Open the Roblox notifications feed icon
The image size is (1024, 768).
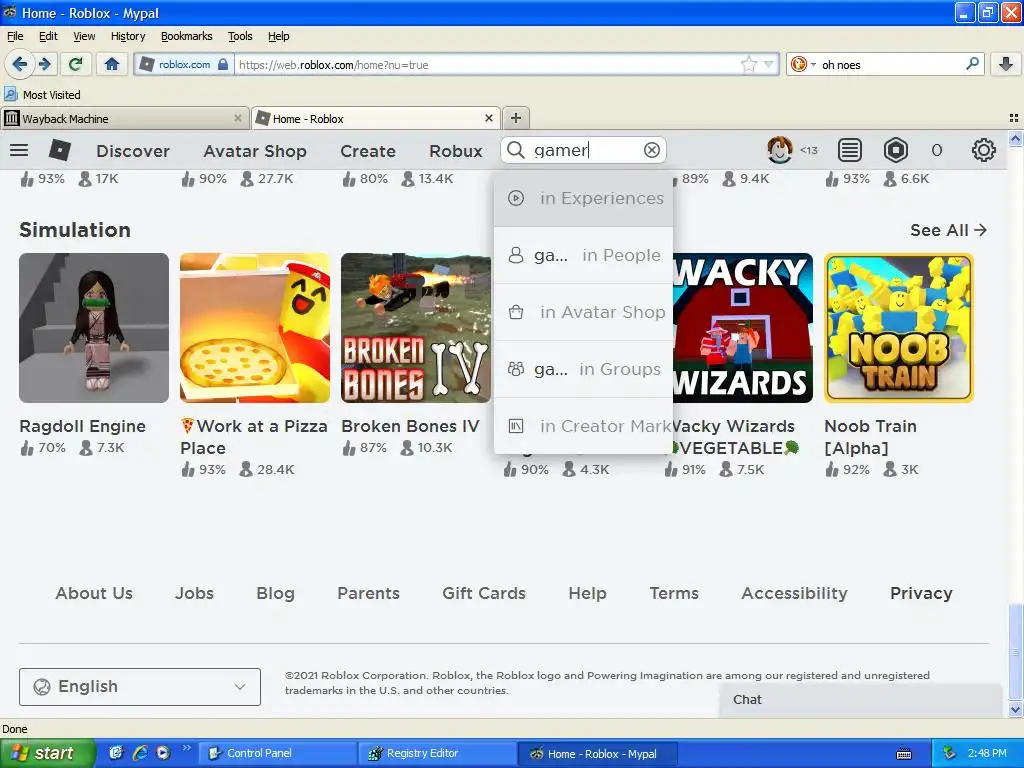[x=850, y=151]
